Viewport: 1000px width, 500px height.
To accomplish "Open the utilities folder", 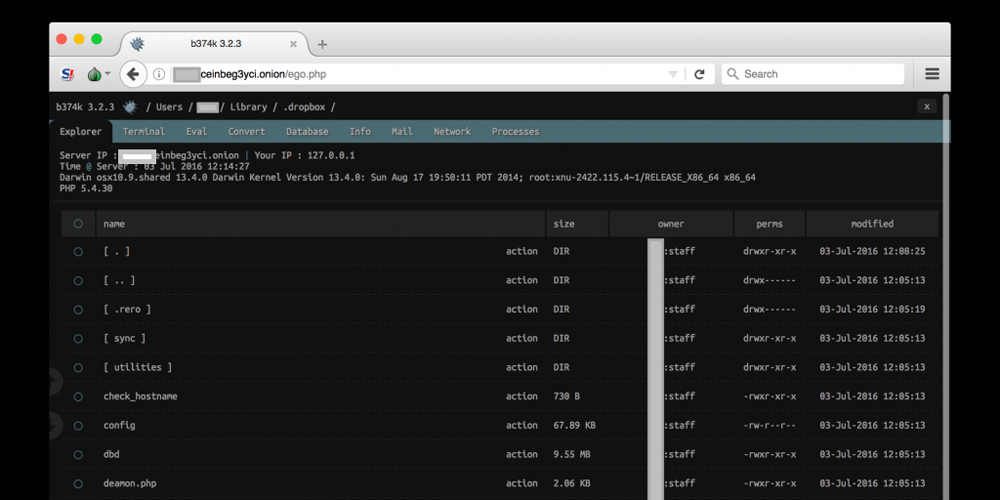I will pyautogui.click(x=138, y=367).
